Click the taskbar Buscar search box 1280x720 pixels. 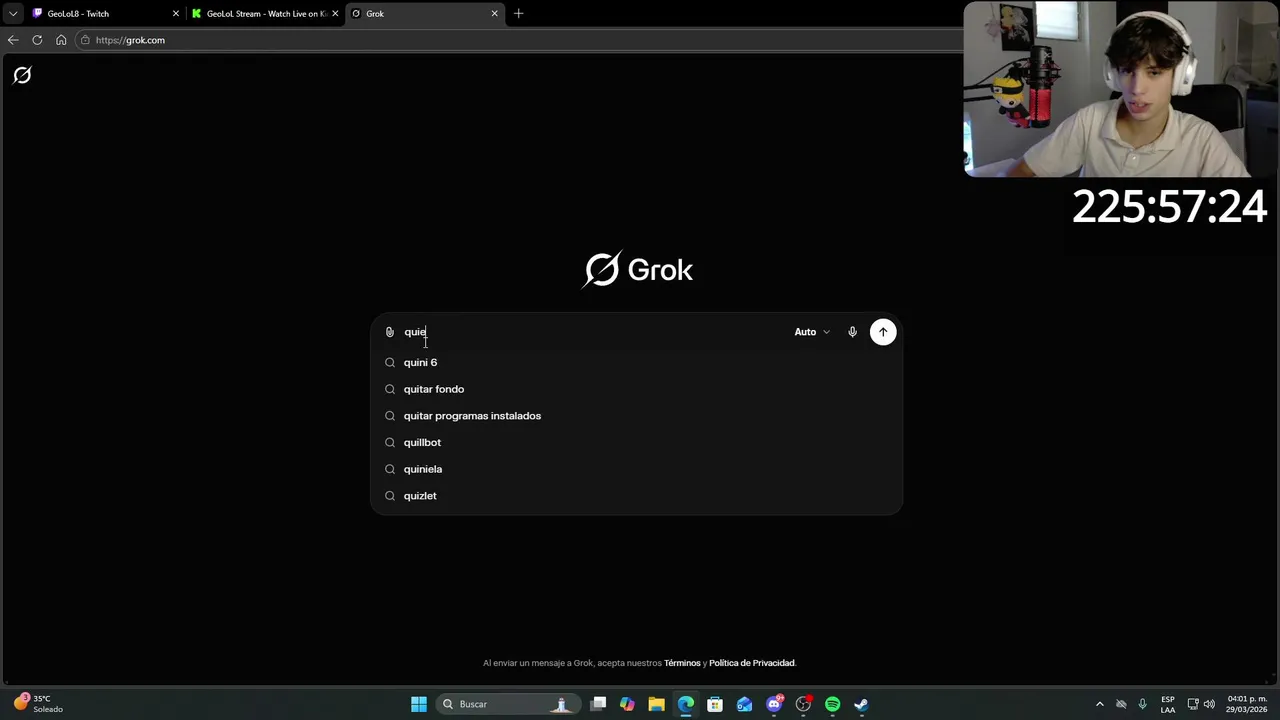pos(507,704)
